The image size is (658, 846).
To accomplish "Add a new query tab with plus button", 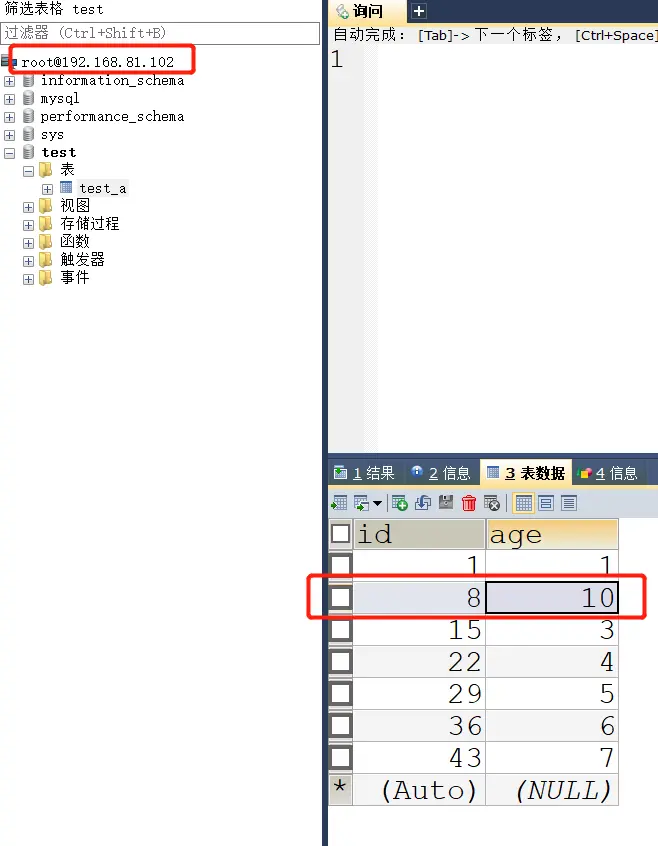I will pos(419,12).
